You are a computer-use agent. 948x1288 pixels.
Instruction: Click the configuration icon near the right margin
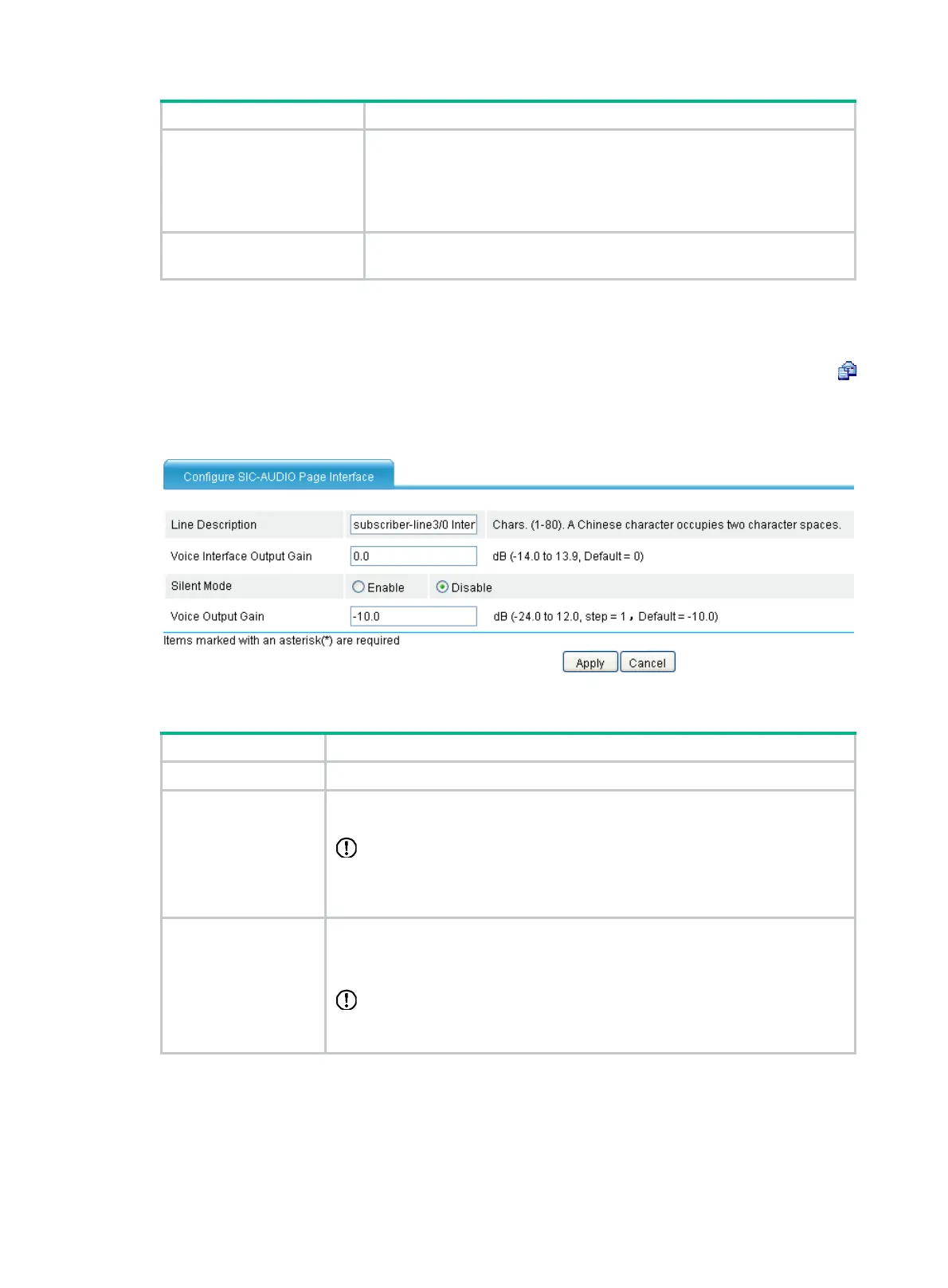point(847,371)
